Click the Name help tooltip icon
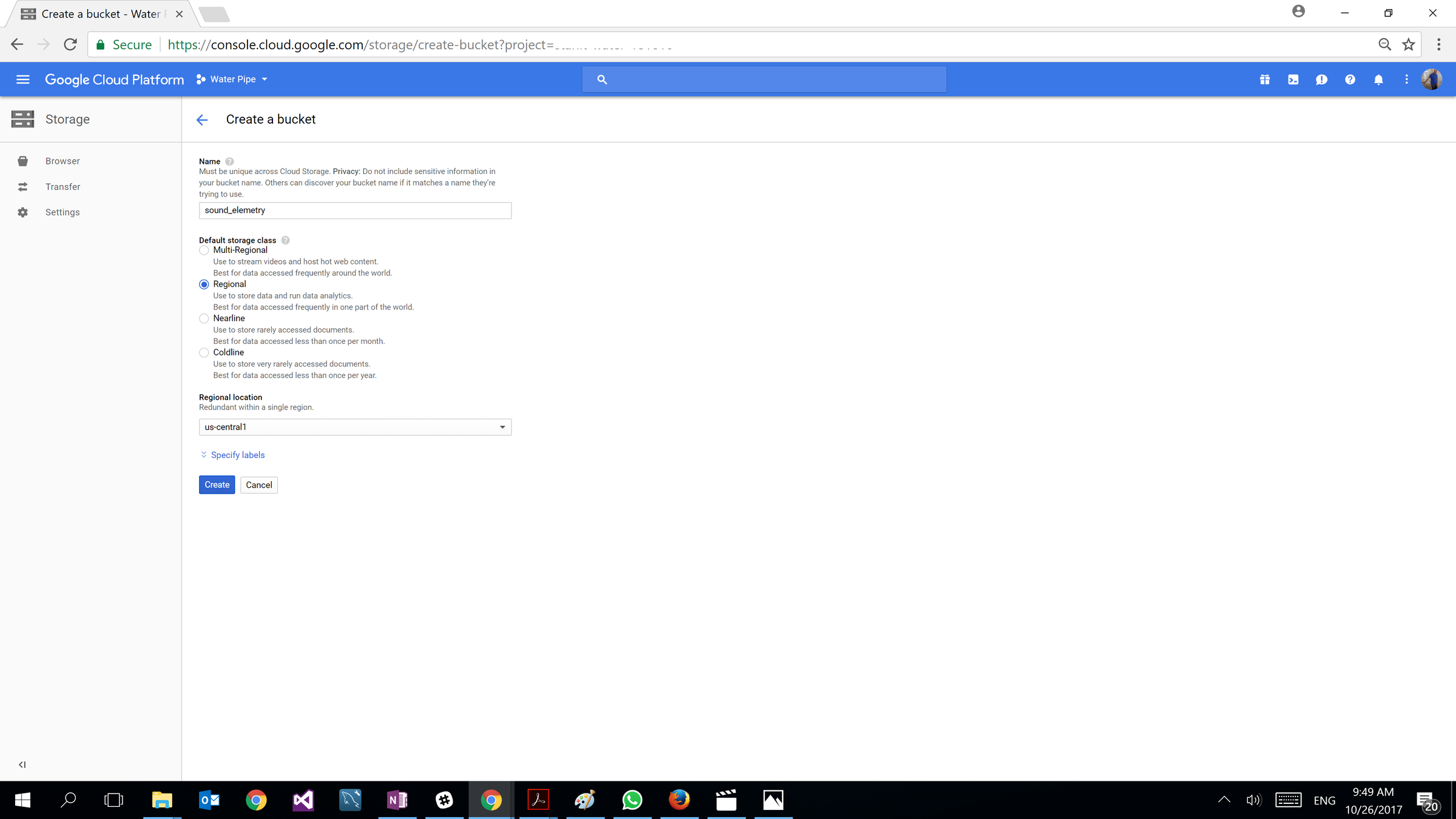Image resolution: width=1456 pixels, height=819 pixels. click(x=229, y=161)
